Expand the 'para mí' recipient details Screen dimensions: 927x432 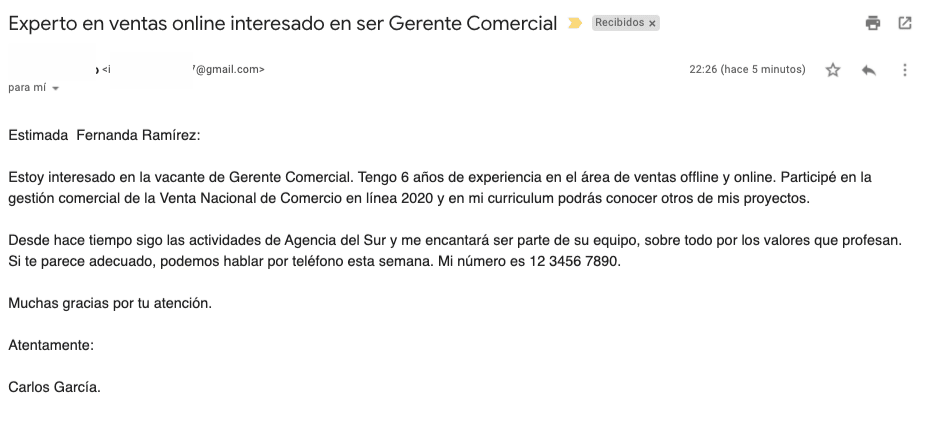pos(56,88)
